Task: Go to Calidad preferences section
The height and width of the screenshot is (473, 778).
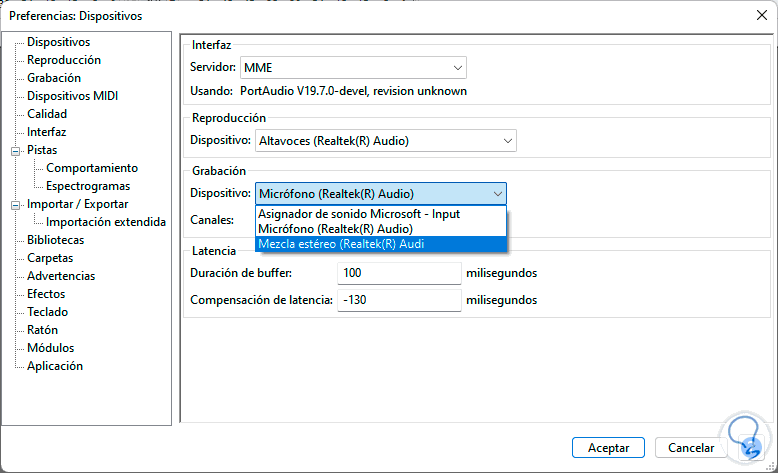Action: [47, 114]
